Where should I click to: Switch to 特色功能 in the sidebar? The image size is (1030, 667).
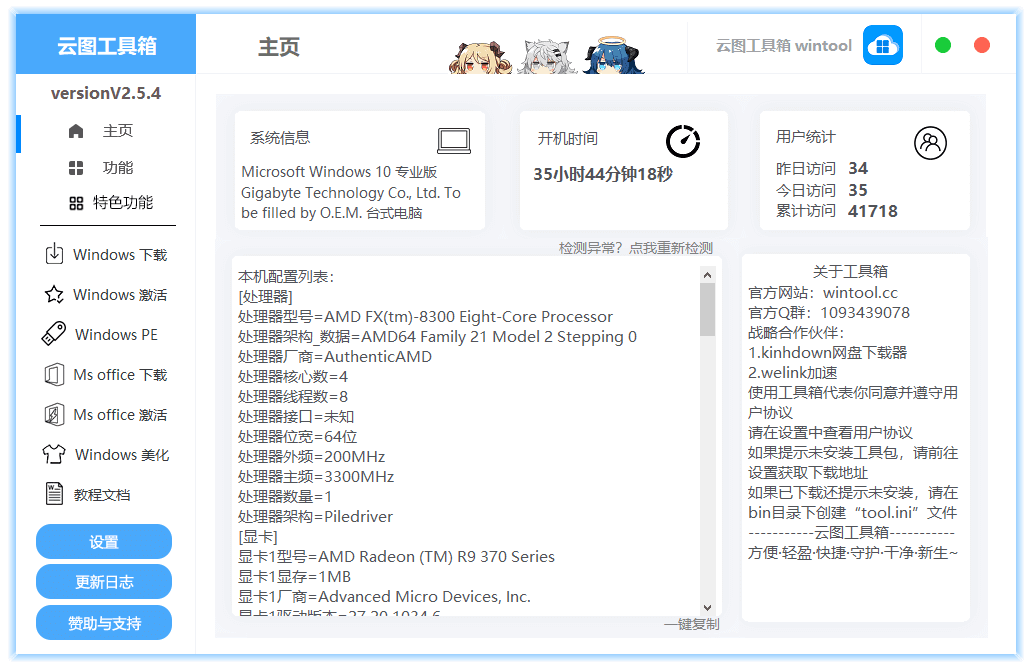click(x=110, y=203)
